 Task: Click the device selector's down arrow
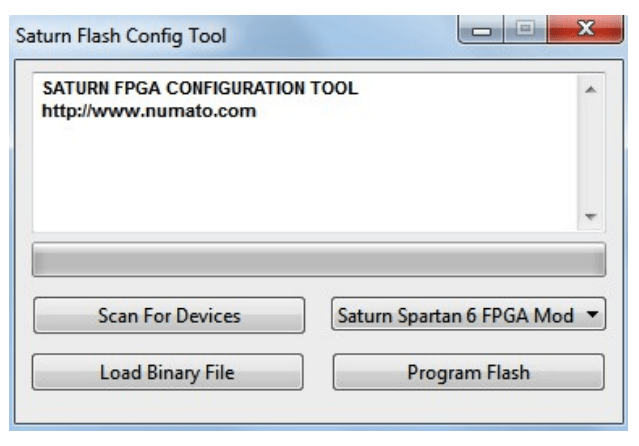pos(593,315)
